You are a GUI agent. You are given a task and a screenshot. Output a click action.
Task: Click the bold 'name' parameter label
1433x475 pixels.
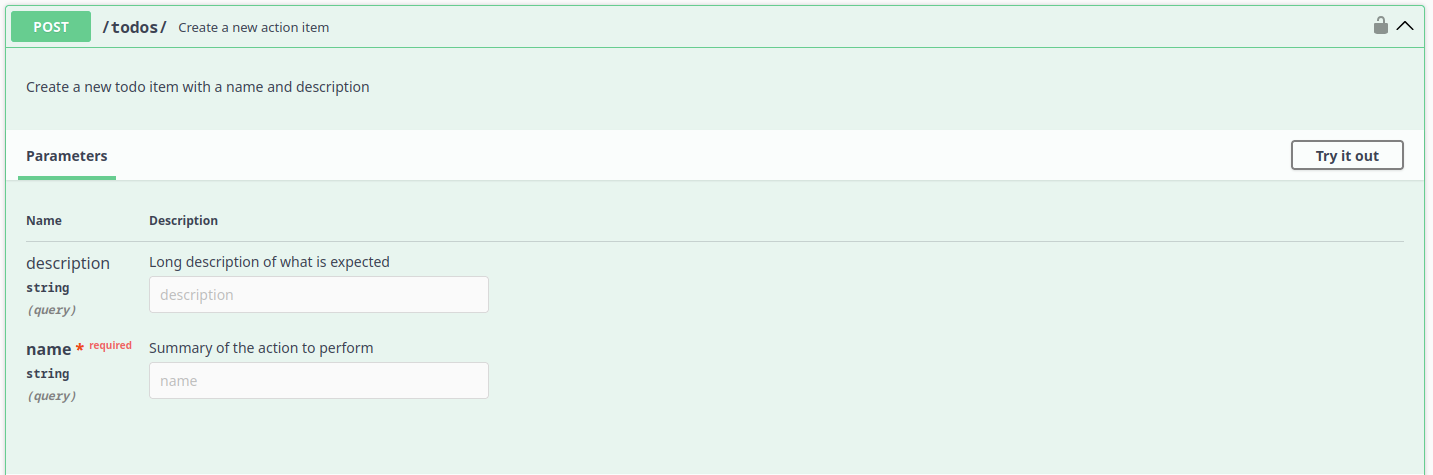click(x=48, y=349)
